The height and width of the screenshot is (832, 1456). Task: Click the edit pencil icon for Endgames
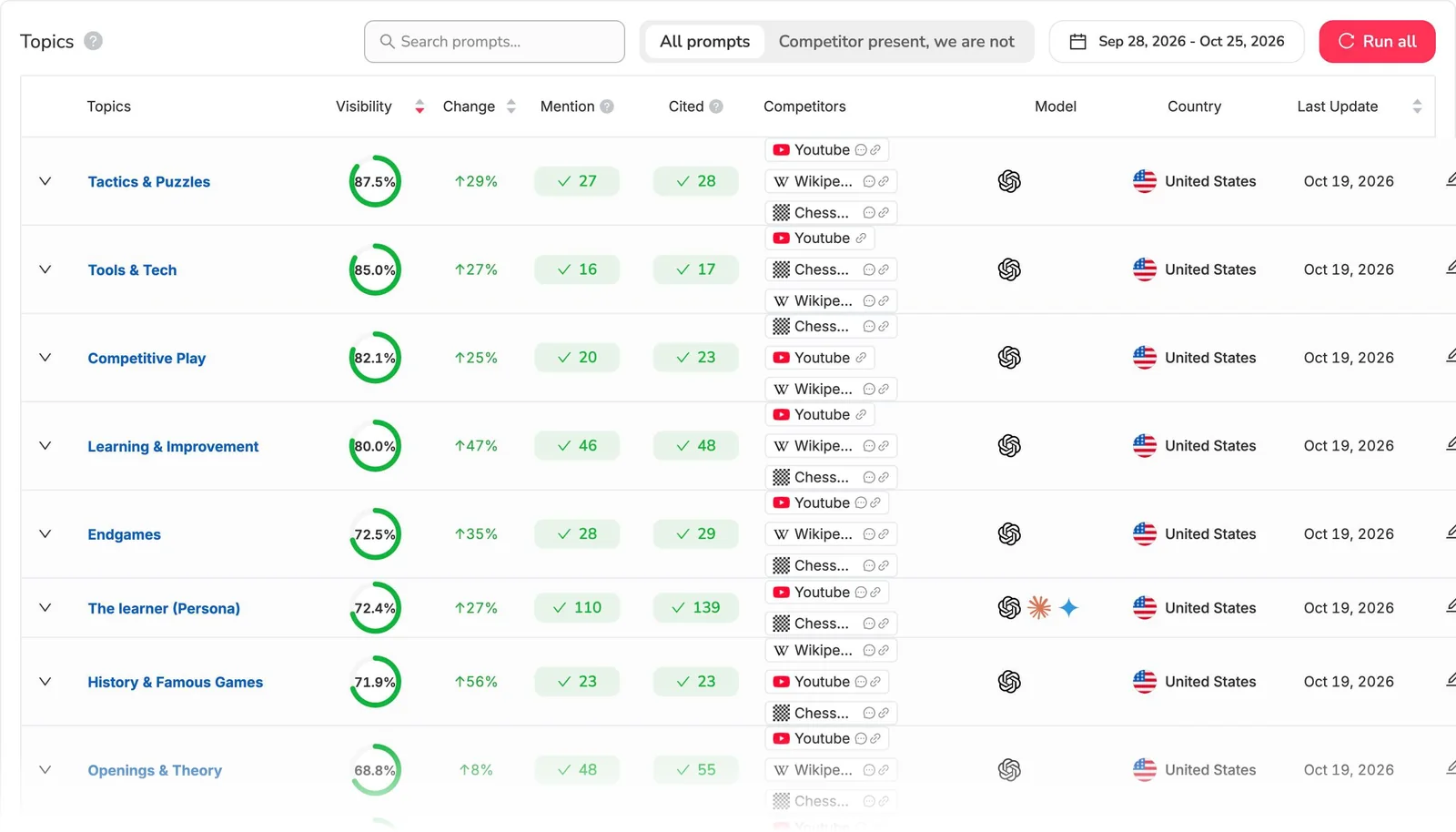[1451, 533]
